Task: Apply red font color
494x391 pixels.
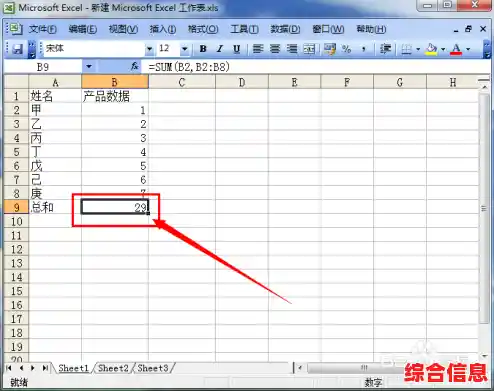Action: 456,49
